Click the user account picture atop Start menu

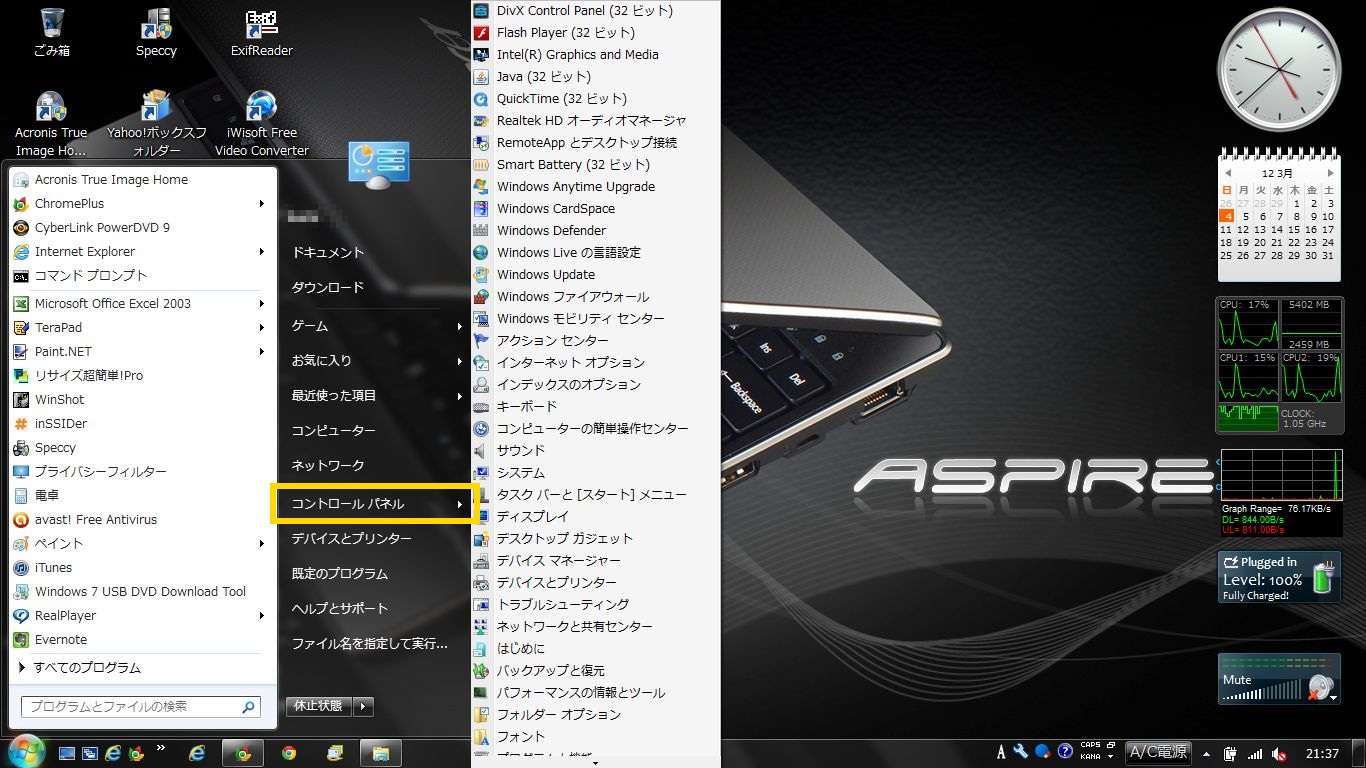(x=378, y=166)
